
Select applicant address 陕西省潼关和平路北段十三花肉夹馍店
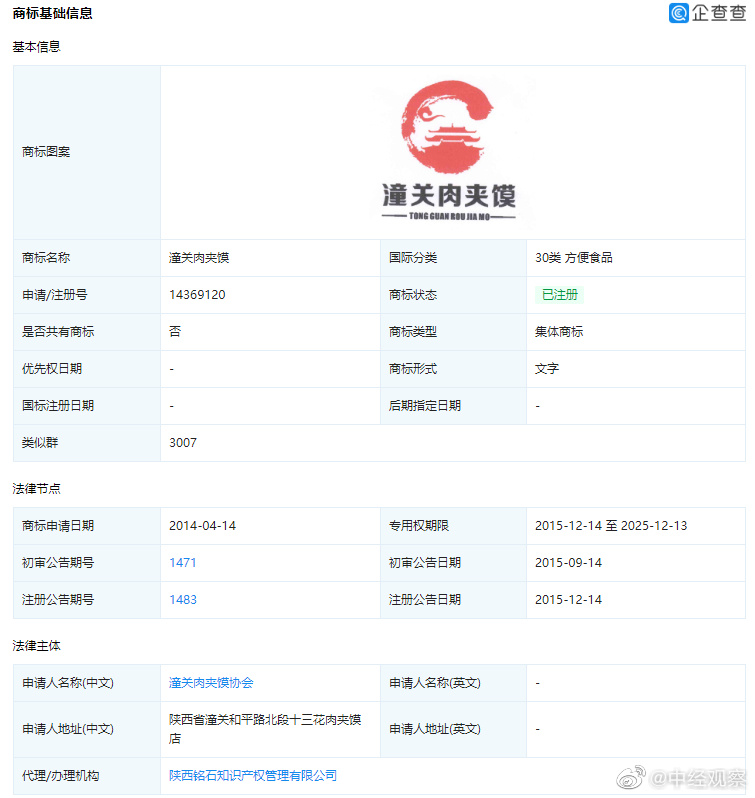pyautogui.click(x=265, y=729)
